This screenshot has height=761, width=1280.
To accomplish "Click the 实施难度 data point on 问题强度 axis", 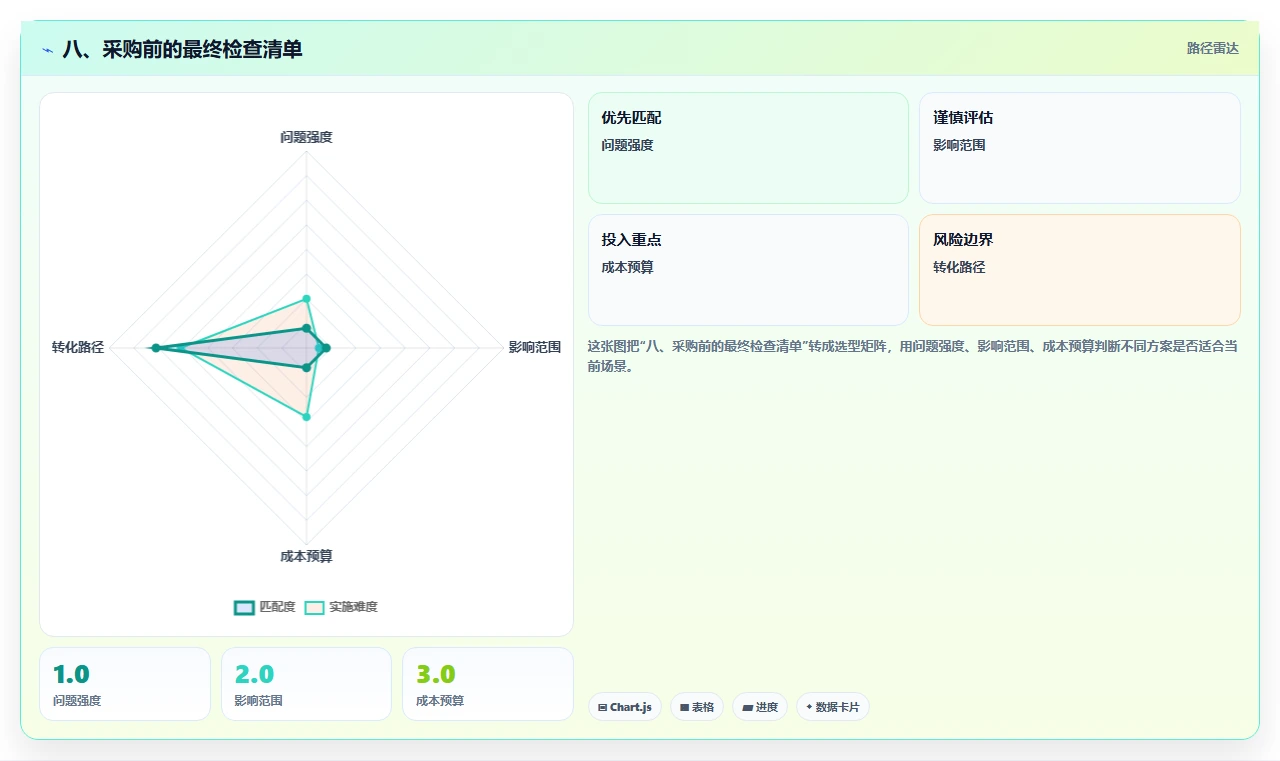I will point(306,298).
